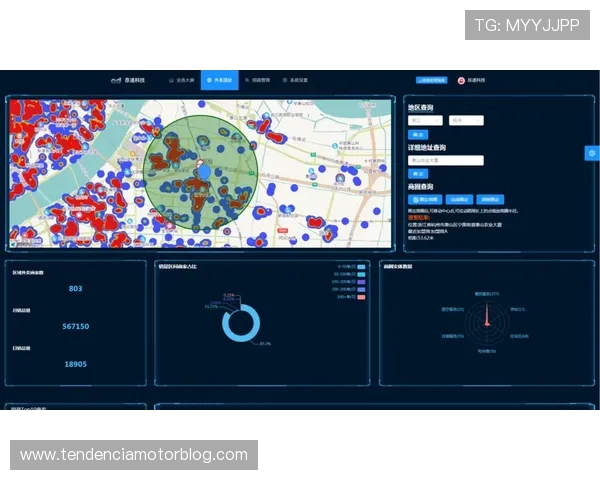
Task: Open the city dropdown in region query
Action: coord(465,120)
